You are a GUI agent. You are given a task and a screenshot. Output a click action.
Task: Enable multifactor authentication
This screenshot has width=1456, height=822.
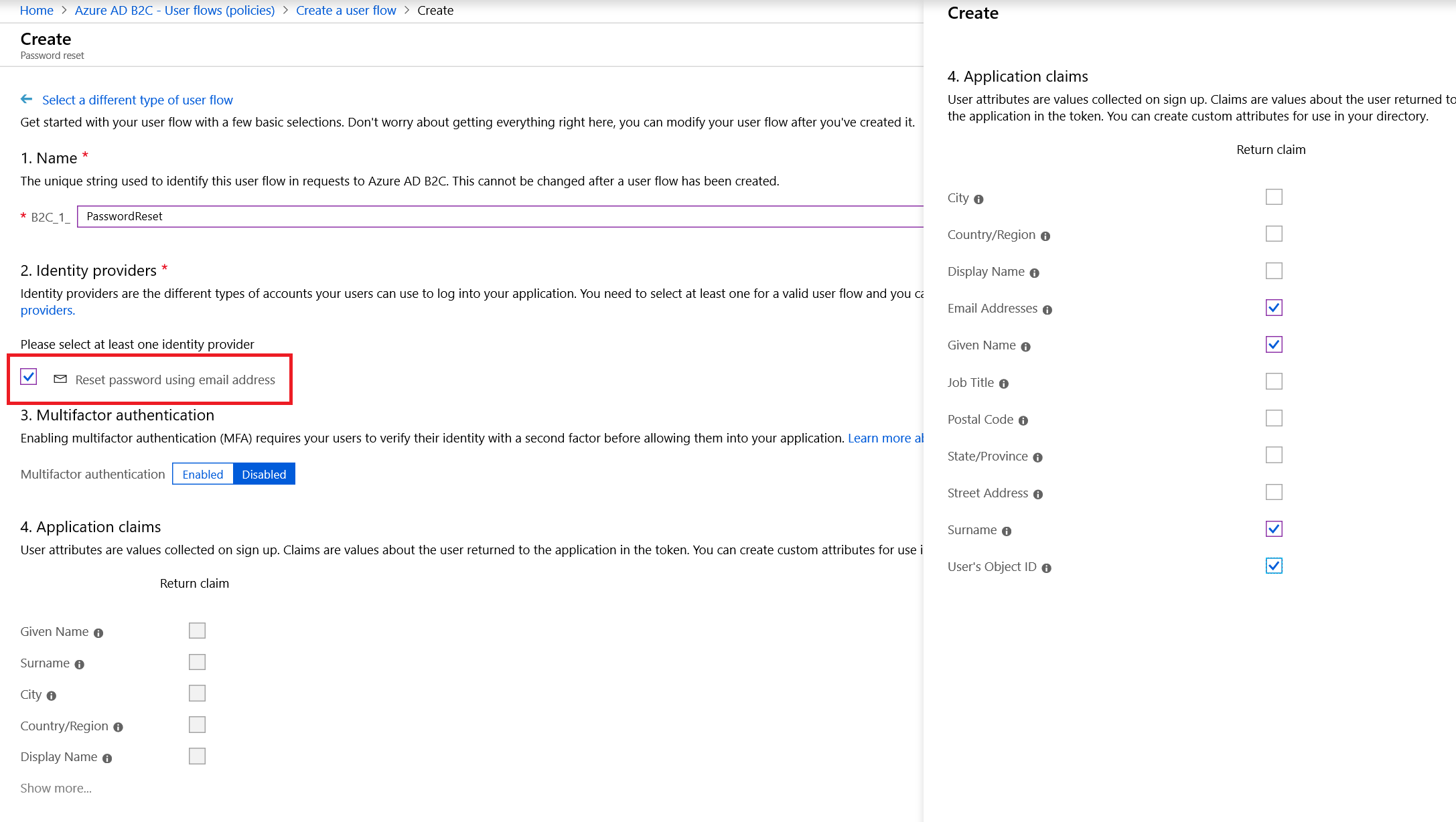coord(202,474)
